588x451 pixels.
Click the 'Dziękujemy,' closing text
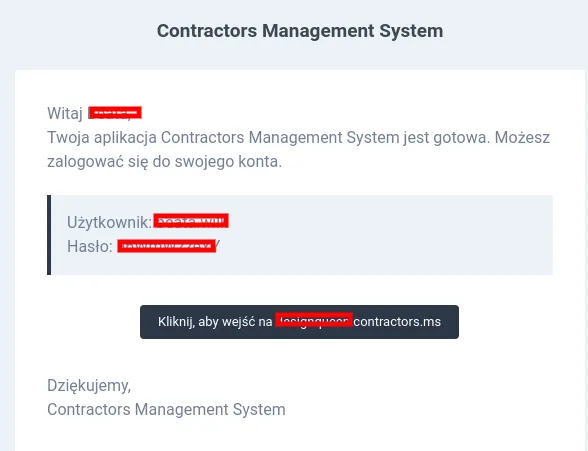[x=89, y=386]
